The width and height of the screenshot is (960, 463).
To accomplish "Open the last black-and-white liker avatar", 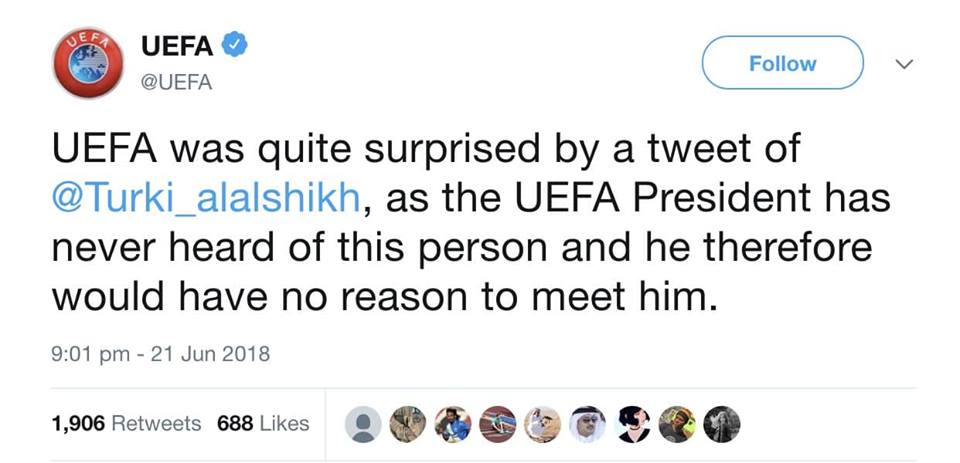I will click(722, 424).
